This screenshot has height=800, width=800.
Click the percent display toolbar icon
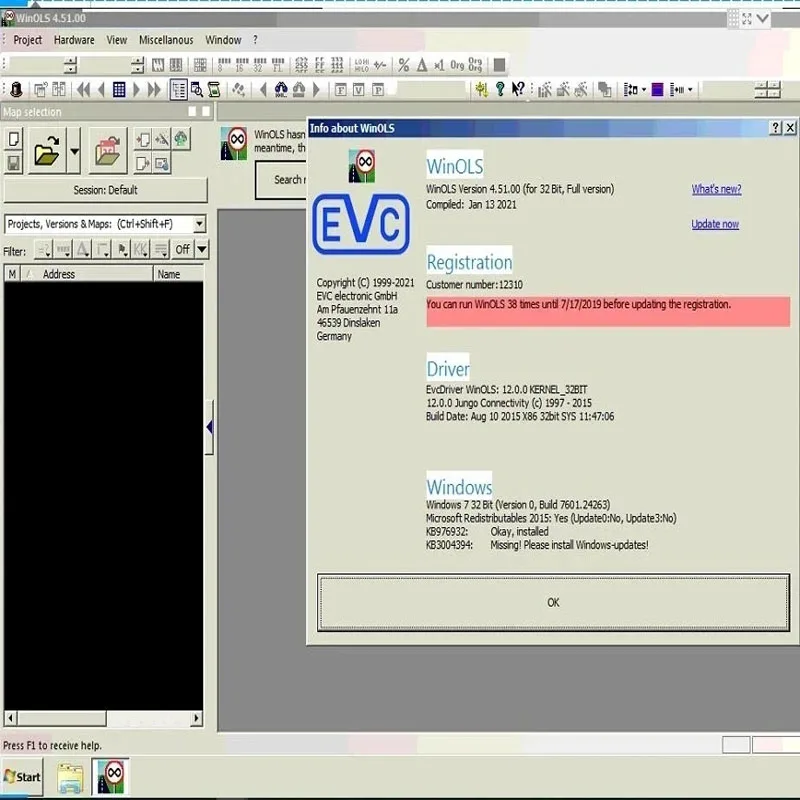[404, 65]
